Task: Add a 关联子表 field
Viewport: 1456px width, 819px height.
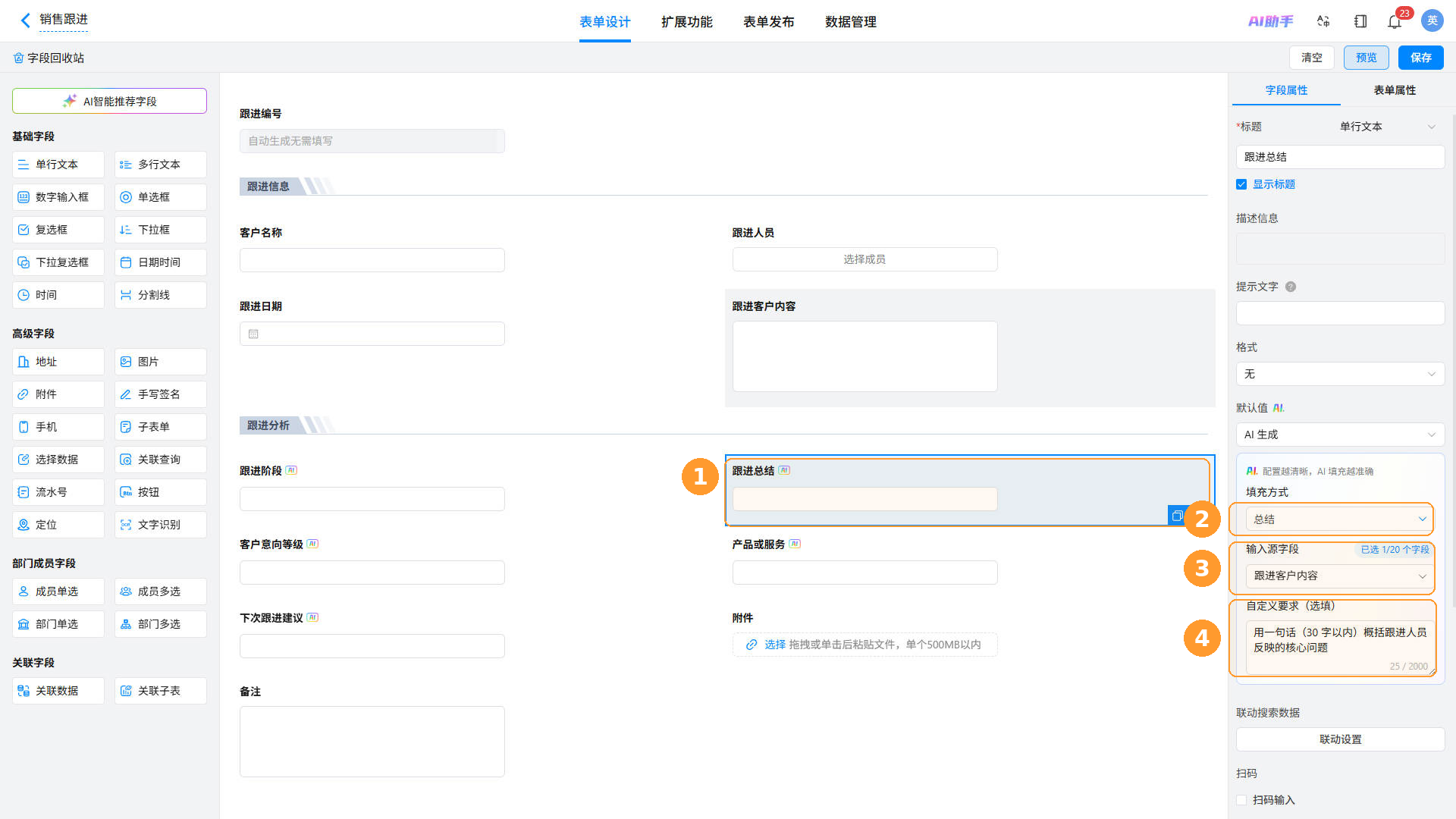Action: (161, 691)
